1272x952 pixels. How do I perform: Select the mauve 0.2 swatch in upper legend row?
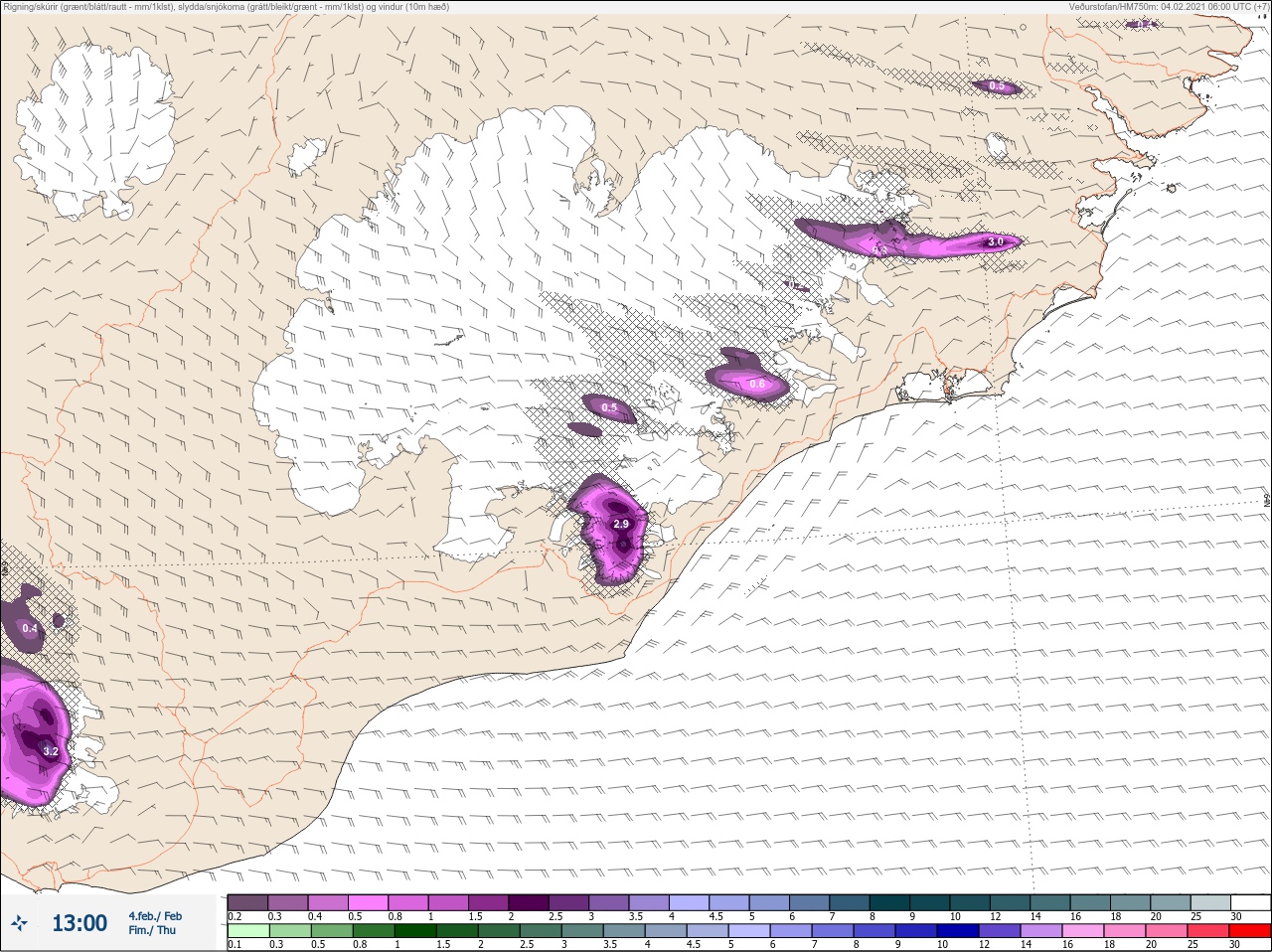pos(247,902)
